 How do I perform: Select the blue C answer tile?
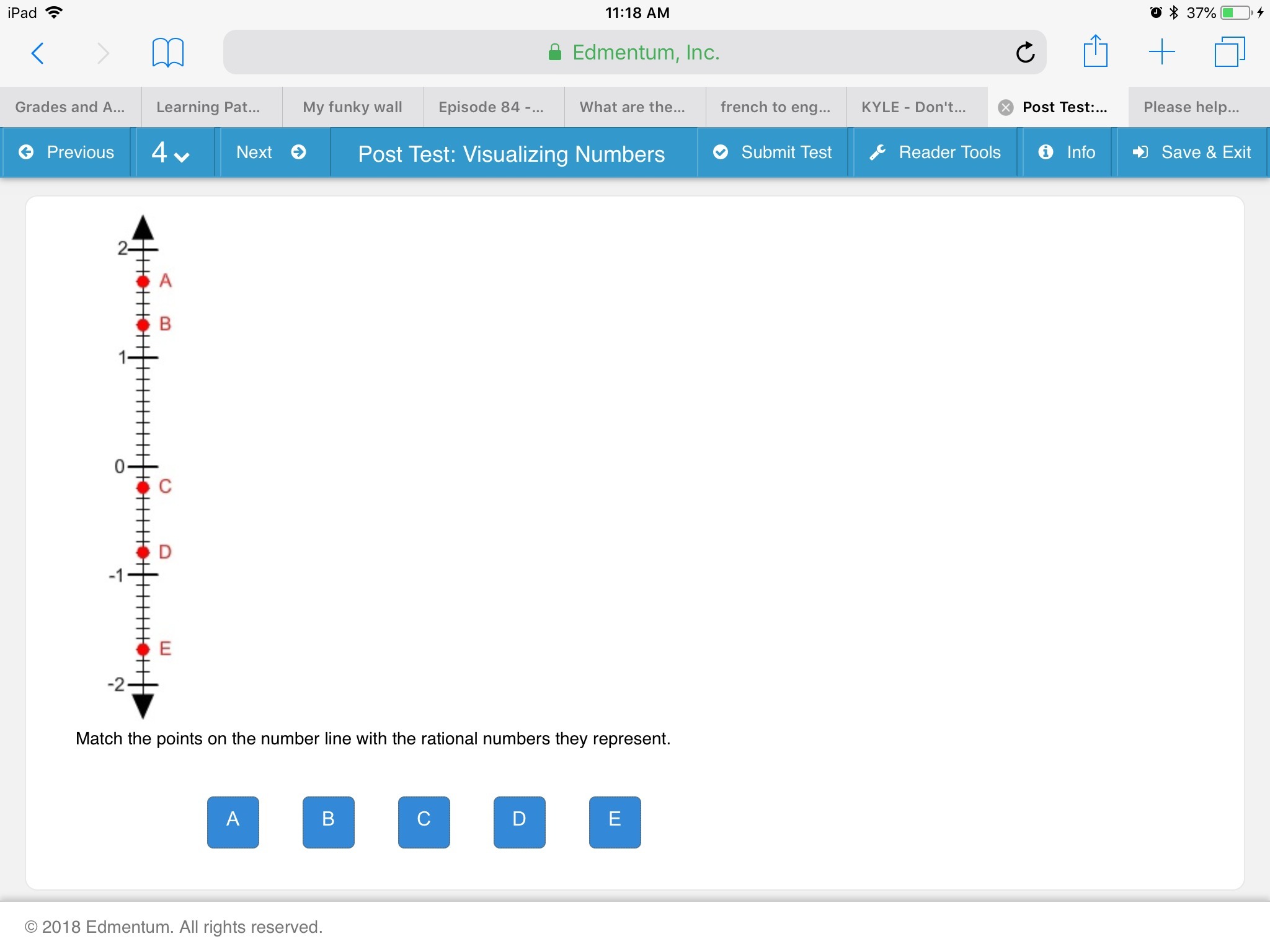[424, 822]
